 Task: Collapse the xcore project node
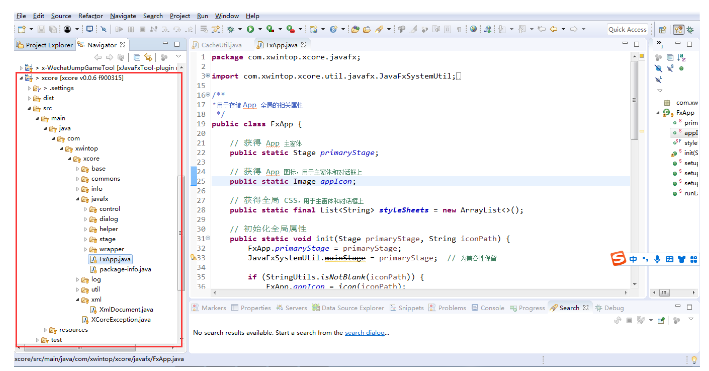point(21,78)
